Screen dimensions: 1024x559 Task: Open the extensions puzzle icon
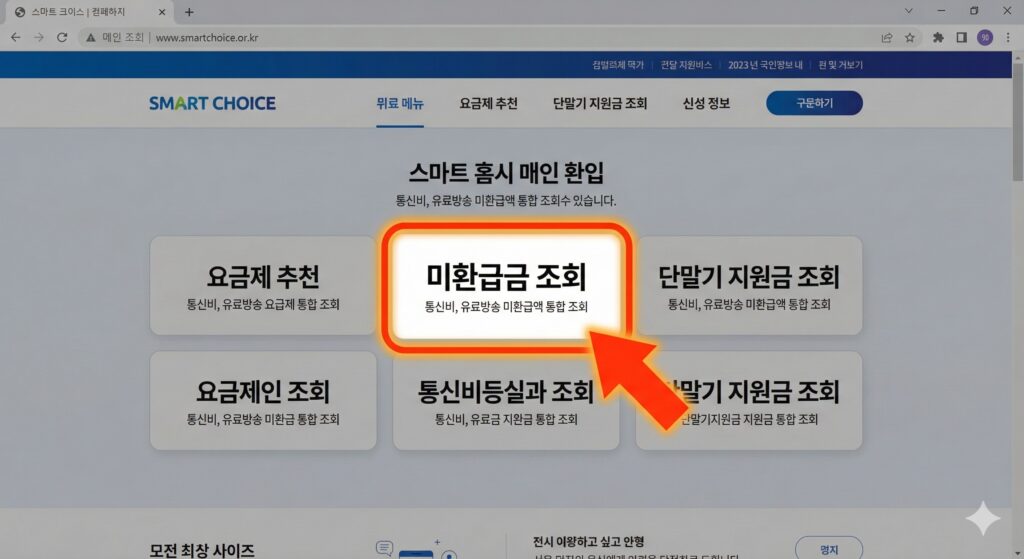coord(938,37)
